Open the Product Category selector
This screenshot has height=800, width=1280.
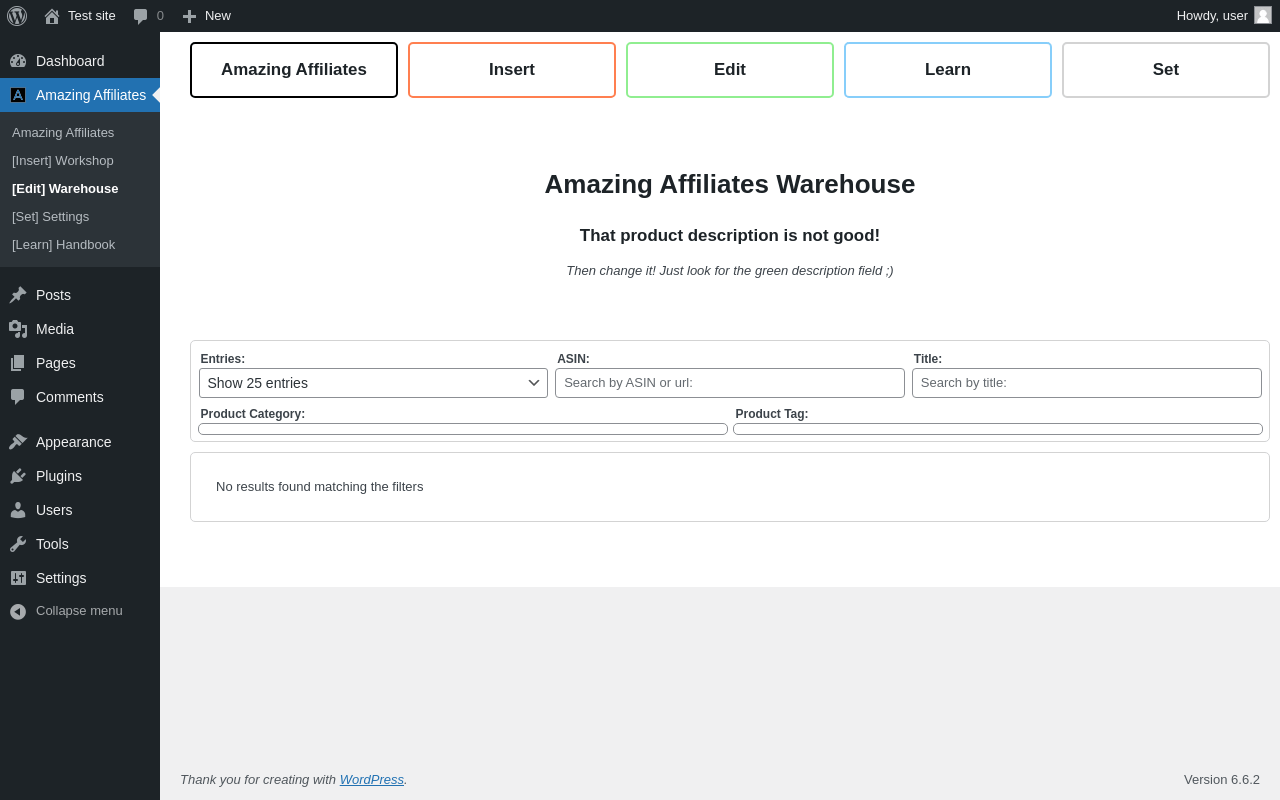click(x=463, y=429)
